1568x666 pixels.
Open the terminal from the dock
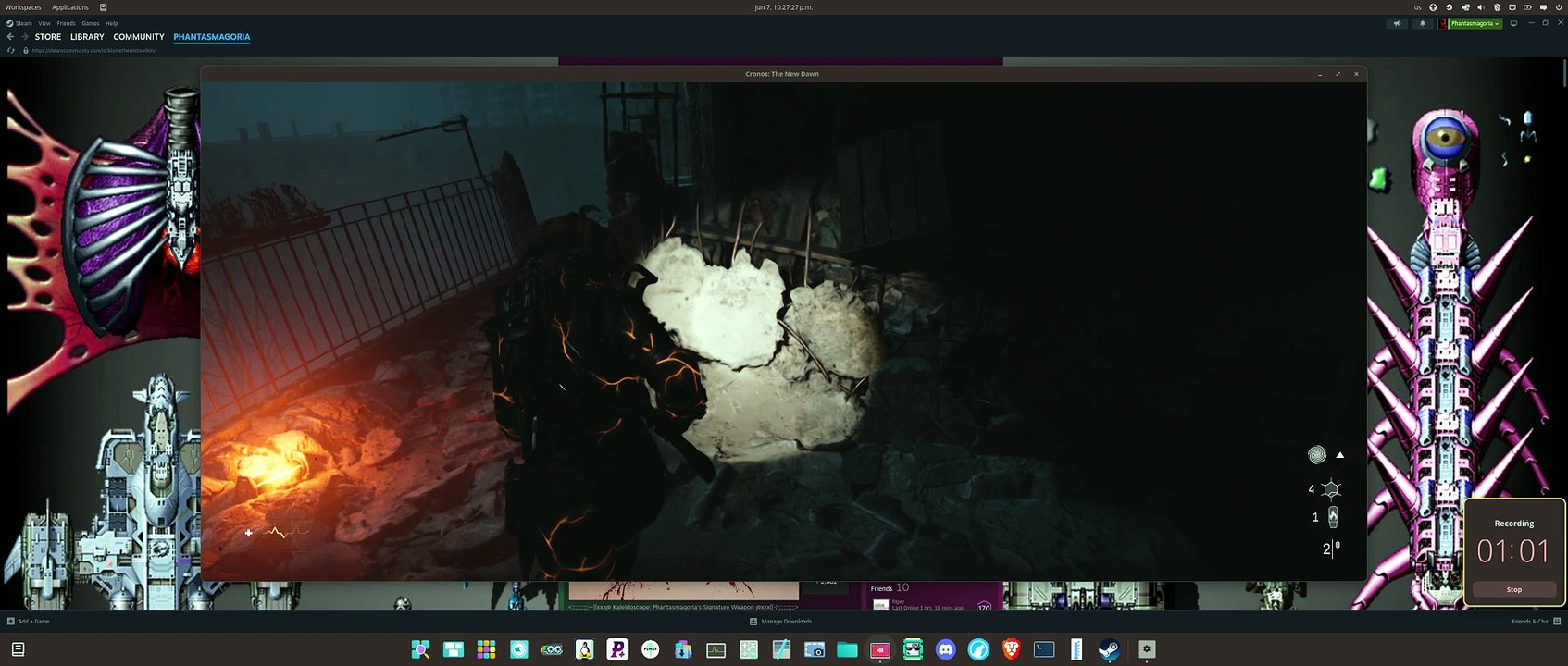click(1044, 649)
